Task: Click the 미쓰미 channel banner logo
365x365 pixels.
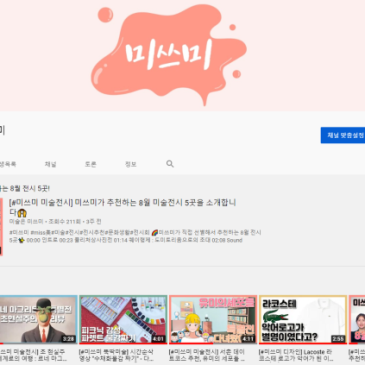Action: (168, 55)
